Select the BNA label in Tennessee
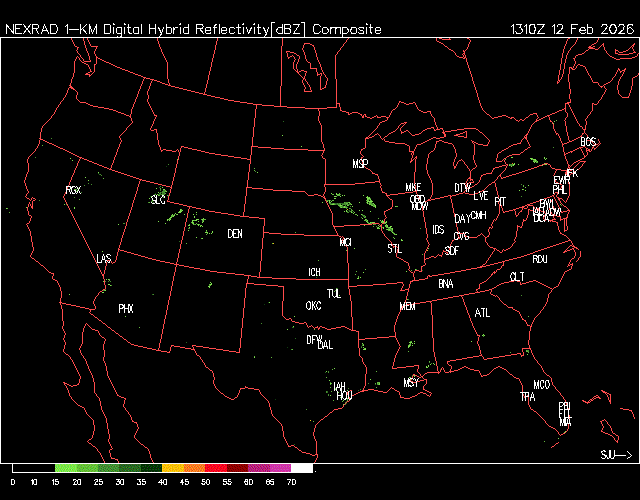The height and width of the screenshot is (500, 640). [446, 284]
